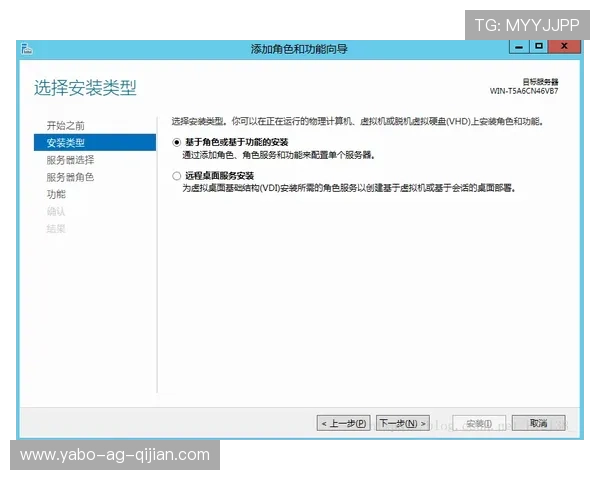The image size is (600, 480).
Task: Select 基于角色或基于功能的安装 radio button
Action: click(176, 142)
